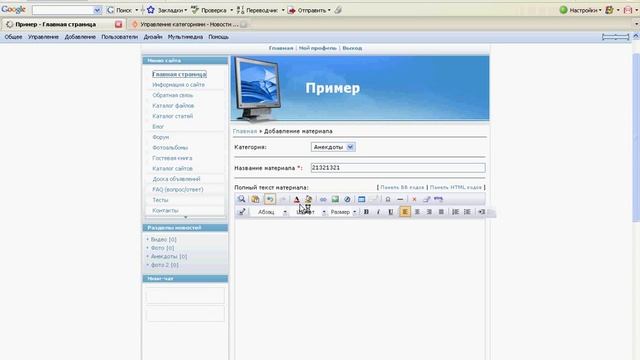Image resolution: width=640 pixels, height=360 pixels.
Task: Open the Помощь admin menu
Action: pyautogui.click(x=219, y=37)
